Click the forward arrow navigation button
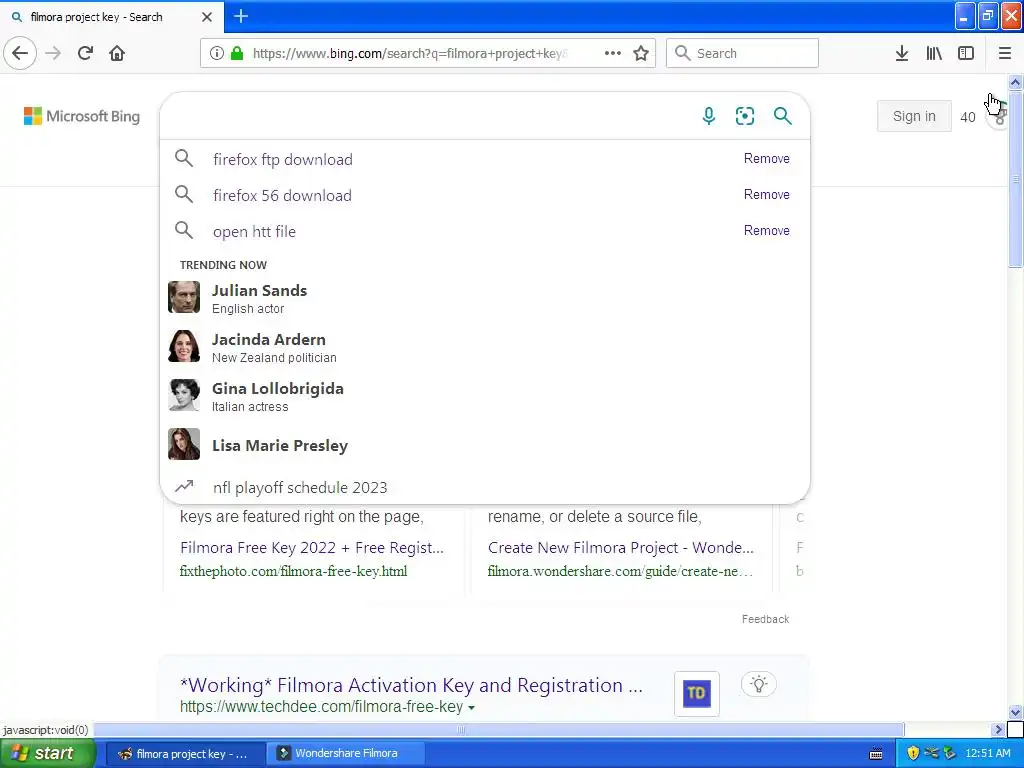The height and width of the screenshot is (768, 1024). point(53,53)
